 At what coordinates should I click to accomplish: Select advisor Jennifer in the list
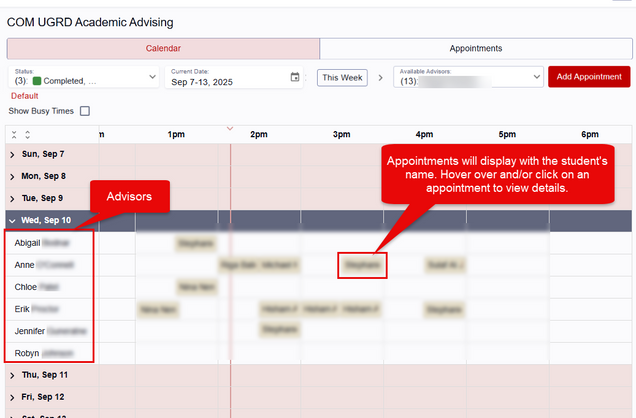click(x=49, y=331)
